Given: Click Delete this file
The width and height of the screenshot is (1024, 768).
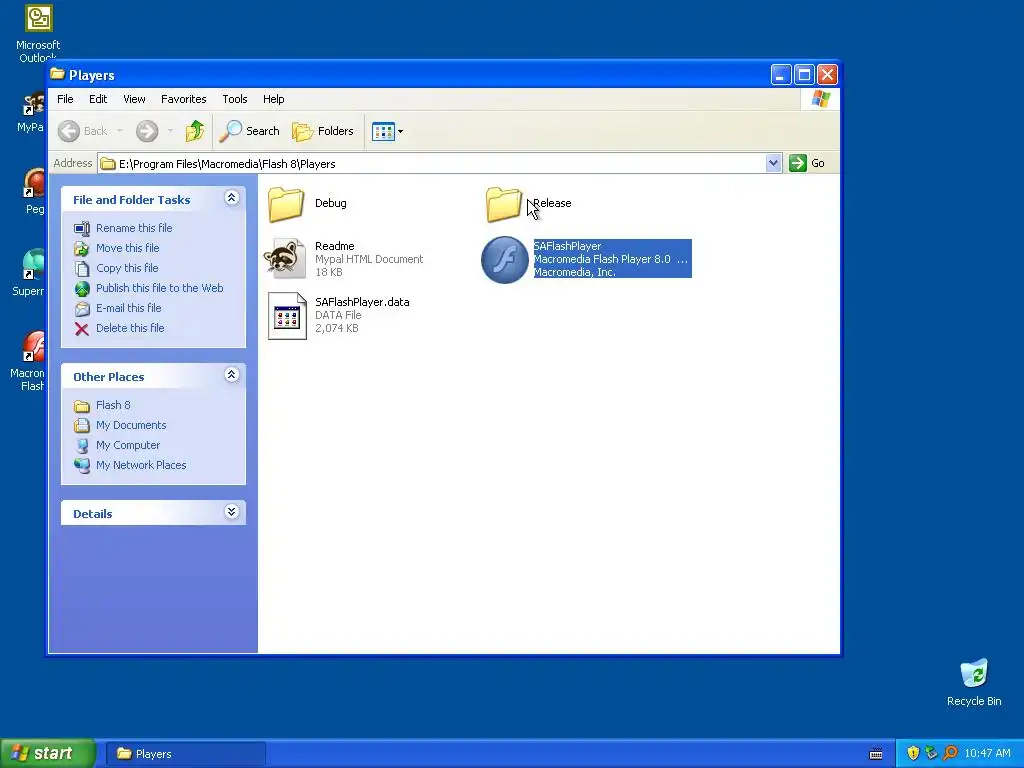Looking at the screenshot, I should (130, 328).
